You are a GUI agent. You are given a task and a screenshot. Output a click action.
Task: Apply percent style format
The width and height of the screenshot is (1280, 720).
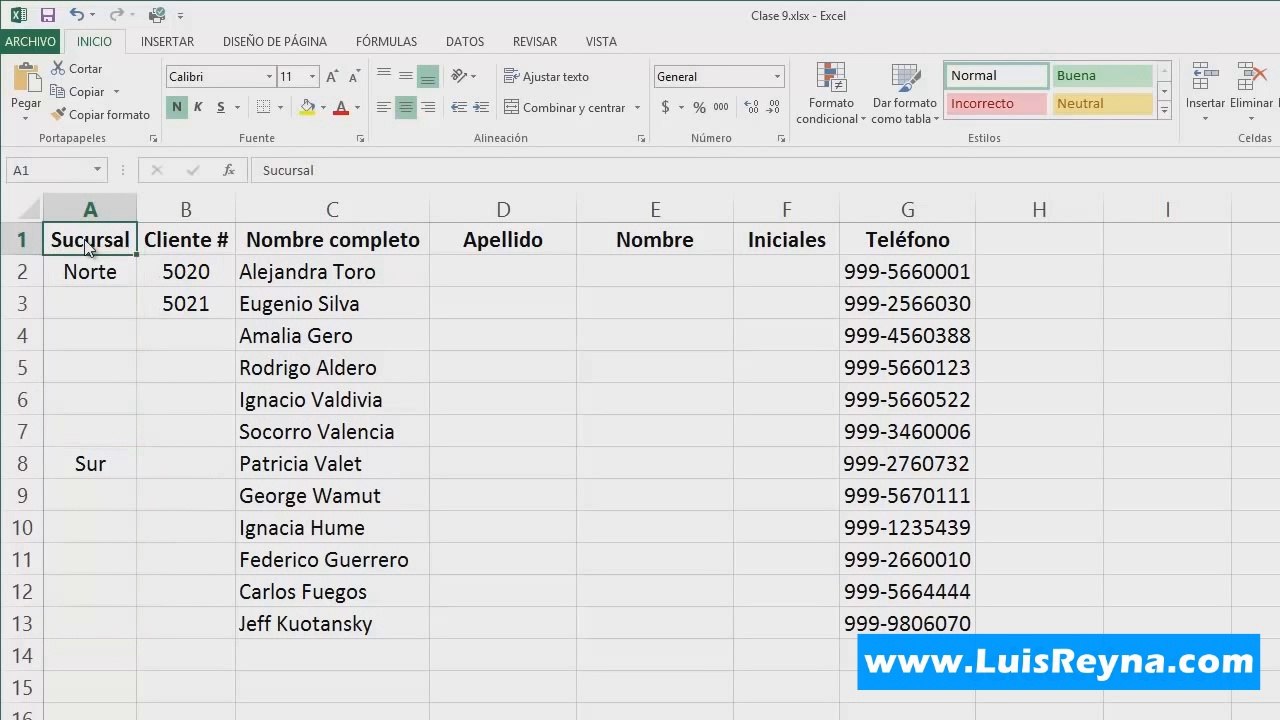pyautogui.click(x=699, y=108)
